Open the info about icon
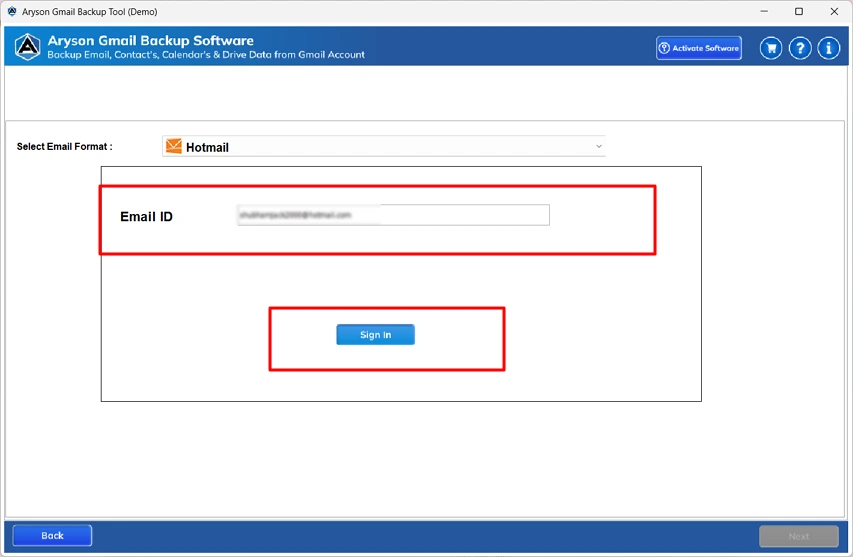 (829, 48)
